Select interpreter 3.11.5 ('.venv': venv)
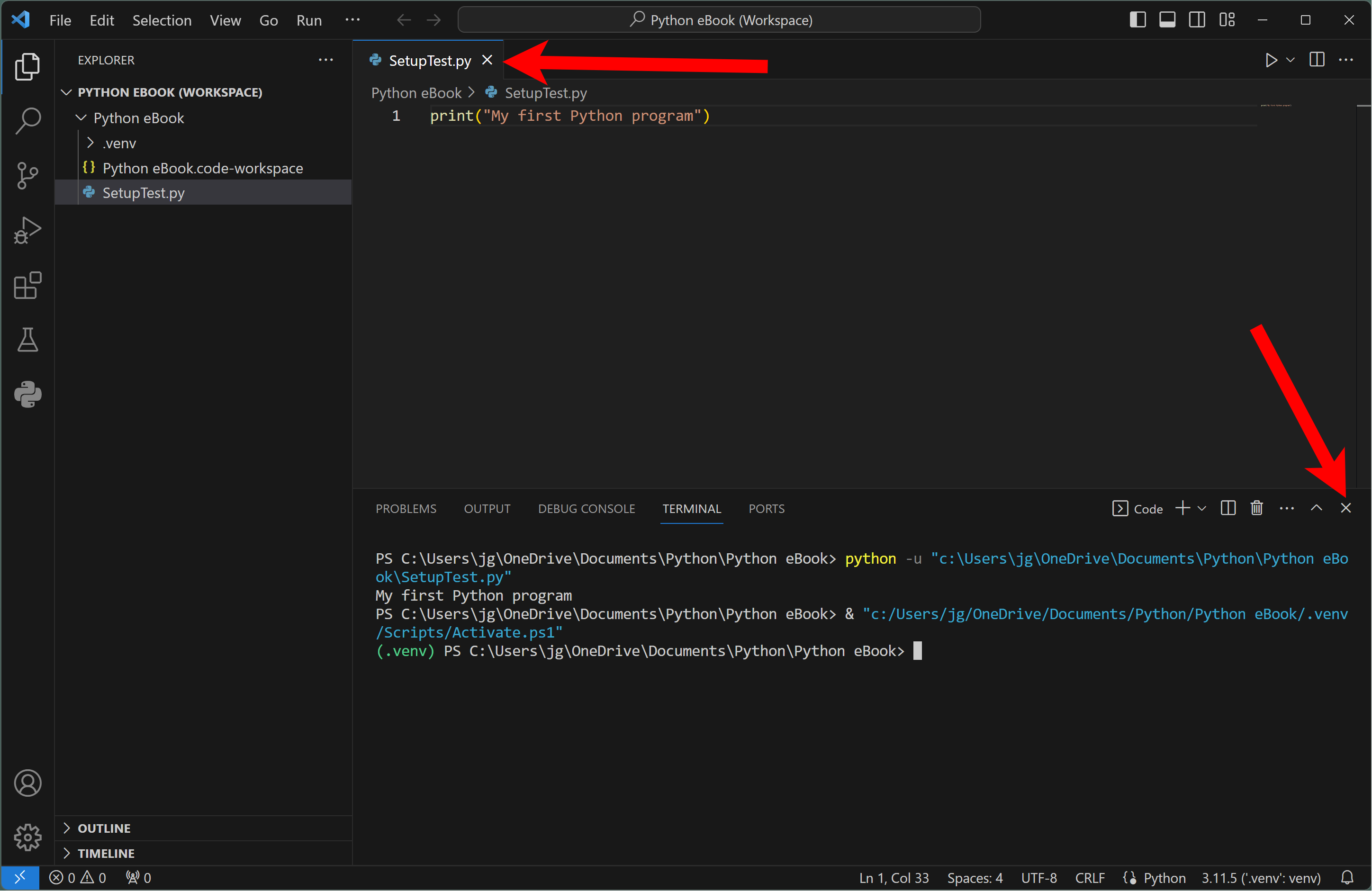 pos(1261,878)
